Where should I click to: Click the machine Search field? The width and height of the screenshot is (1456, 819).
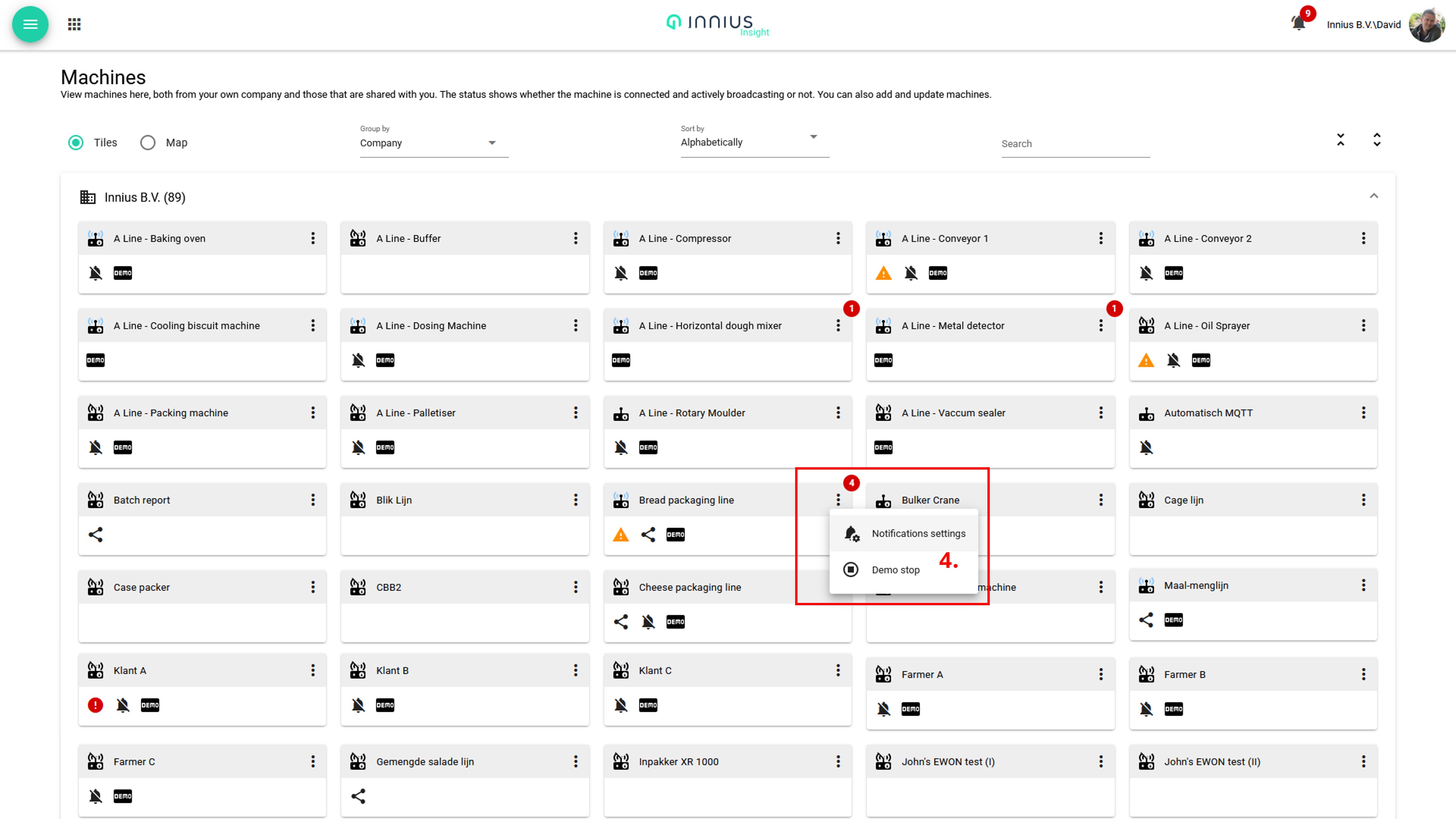1075,144
